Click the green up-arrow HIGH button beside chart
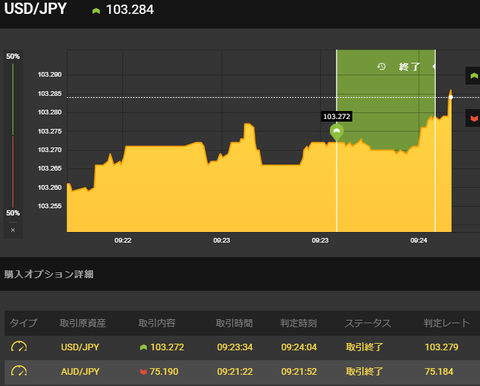The height and width of the screenshot is (386, 480). pos(473,76)
